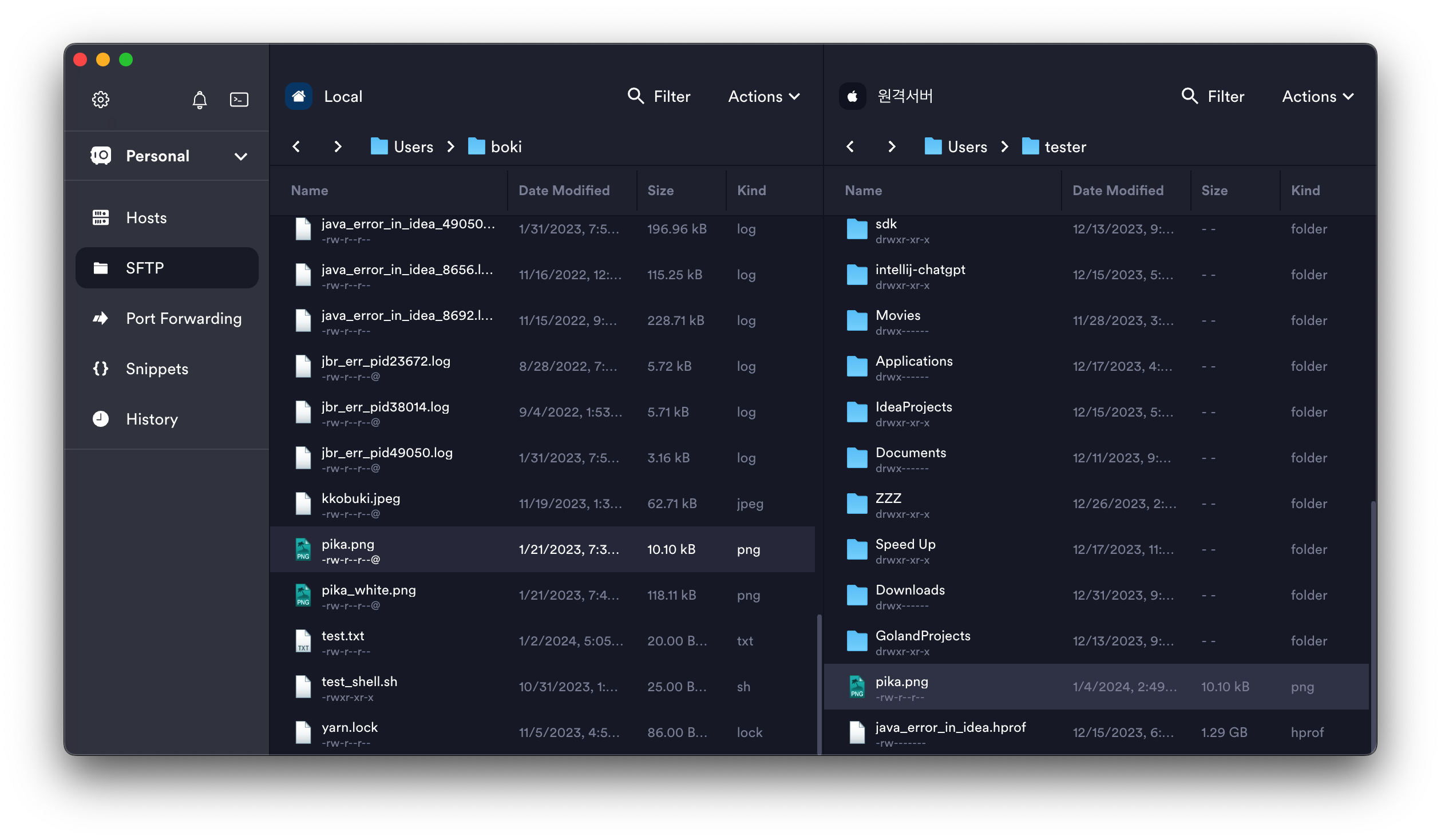Click the notifications bell icon
The width and height of the screenshot is (1441, 840).
click(x=199, y=100)
